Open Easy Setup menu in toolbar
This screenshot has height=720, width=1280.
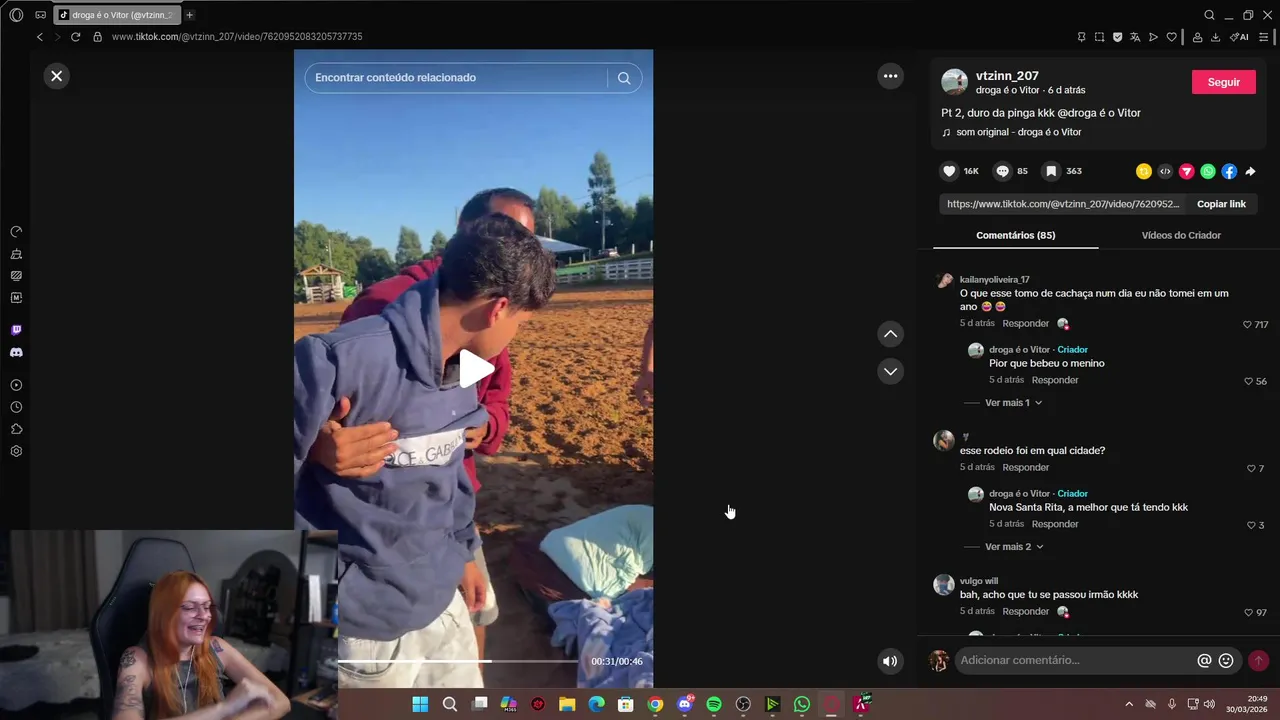coord(1264,37)
